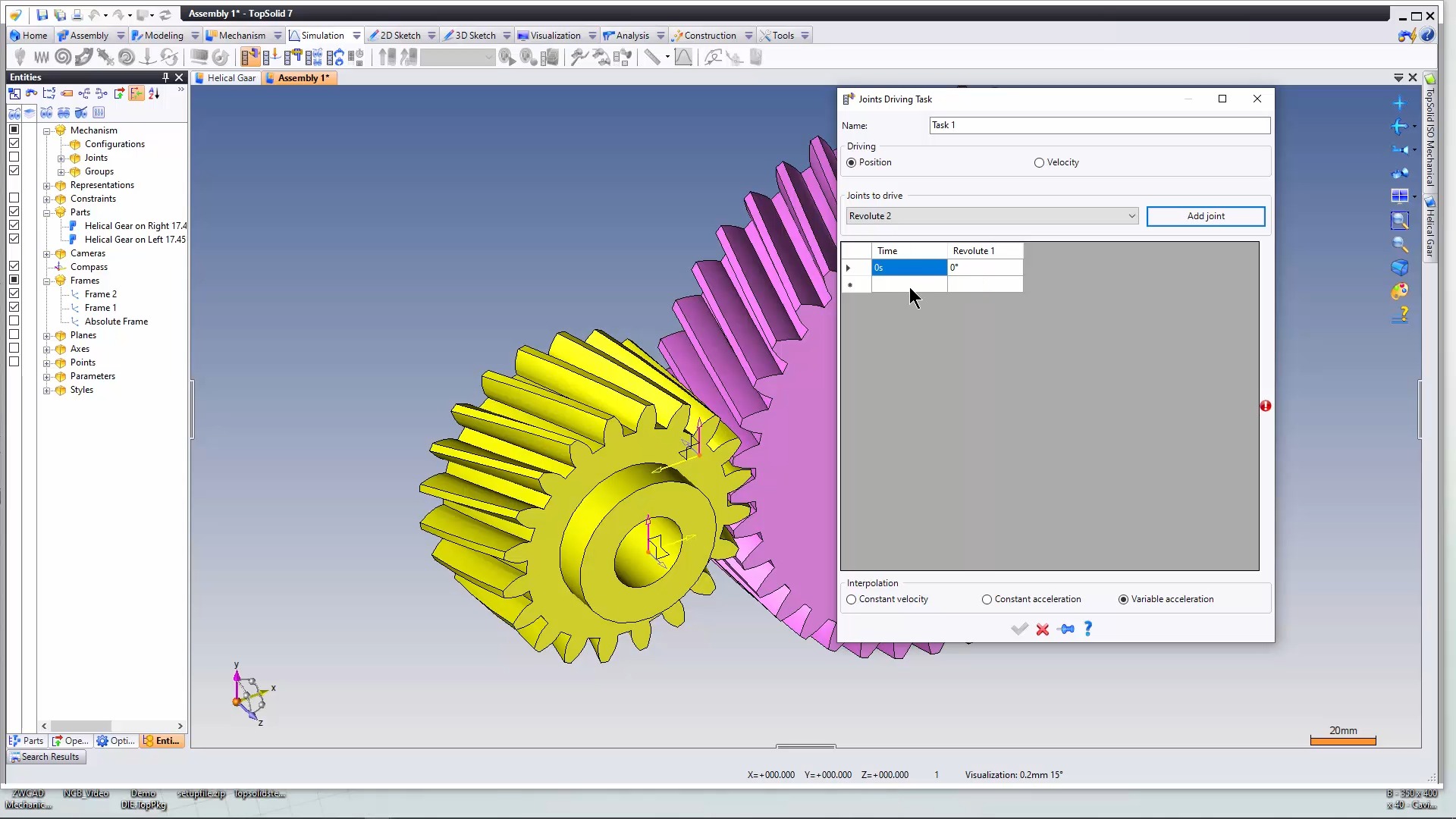The width and height of the screenshot is (1456, 819).
Task: Choose Variable acceleration interpolation
Action: pos(1166,599)
